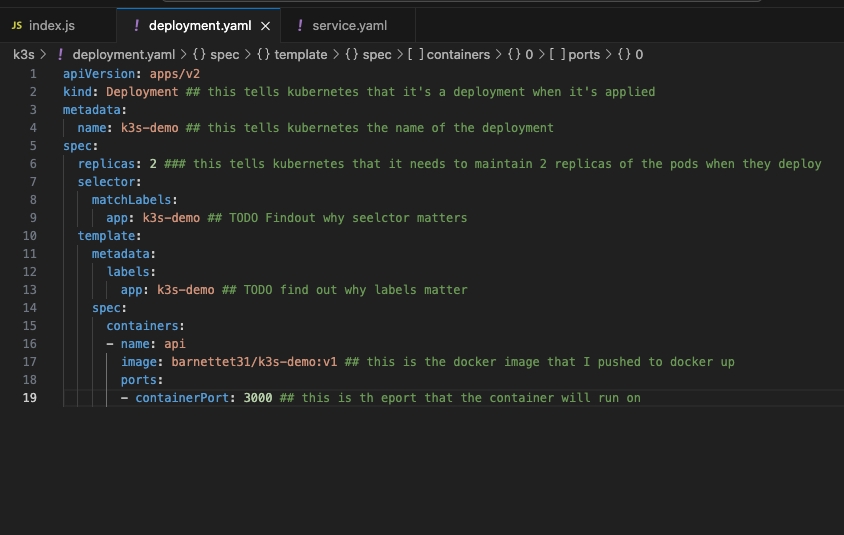The width and height of the screenshot is (844, 535).
Task: Expand the template breadcrumb segment
Action: pos(300,54)
